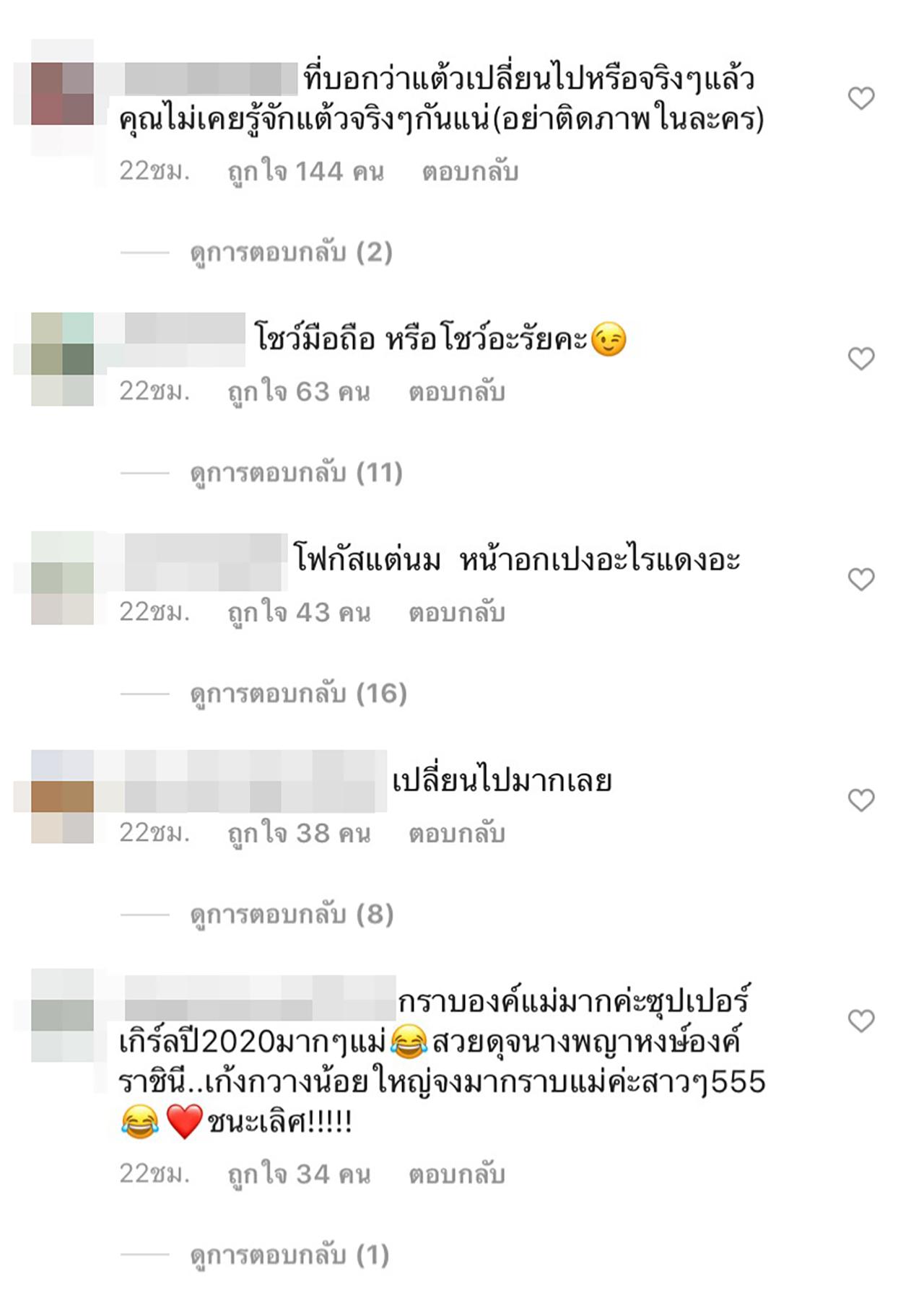View the 16 replies thread
The height and width of the screenshot is (1300, 924).
pos(299,694)
